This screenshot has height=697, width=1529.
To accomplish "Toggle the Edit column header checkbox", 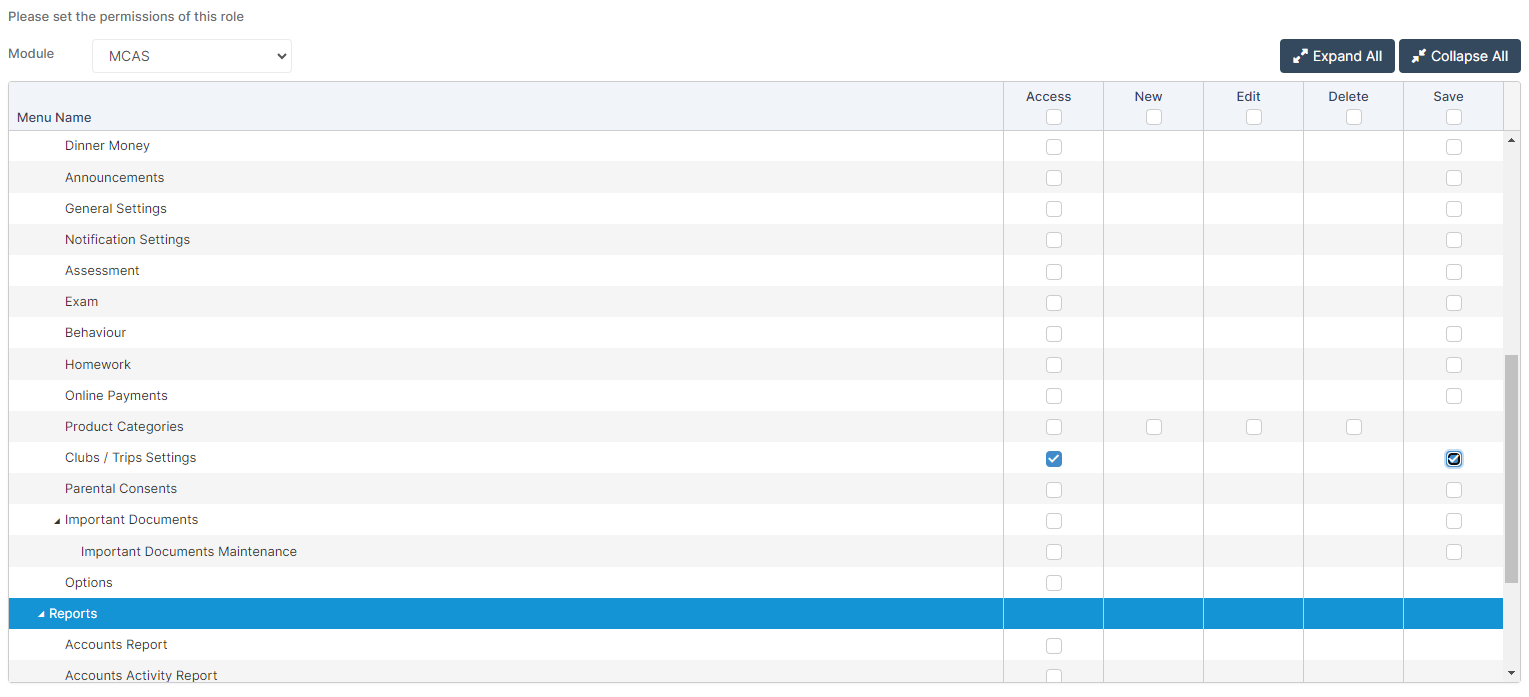I will coord(1254,117).
